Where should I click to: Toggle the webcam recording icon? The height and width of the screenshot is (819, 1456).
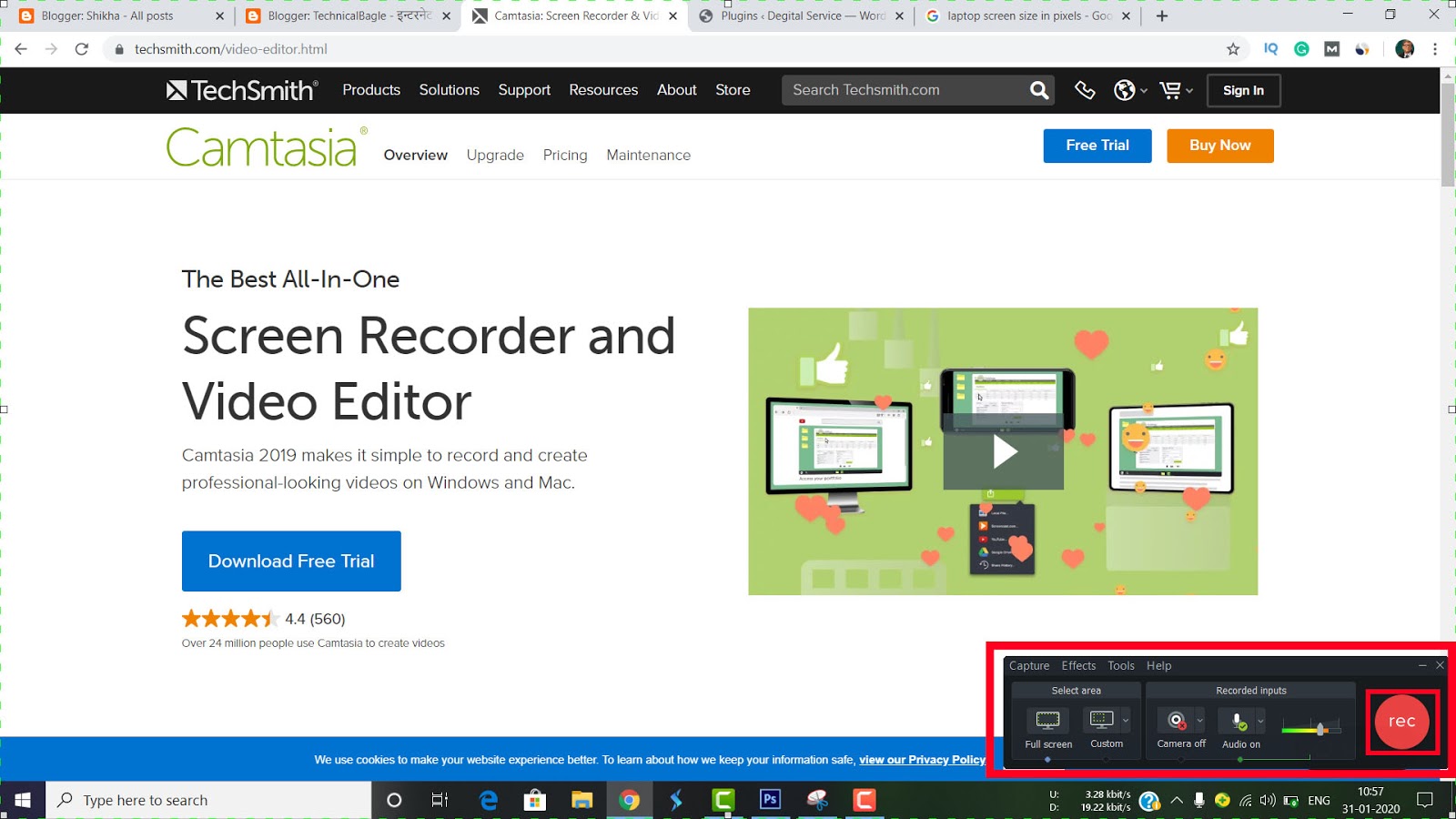pos(1176,721)
